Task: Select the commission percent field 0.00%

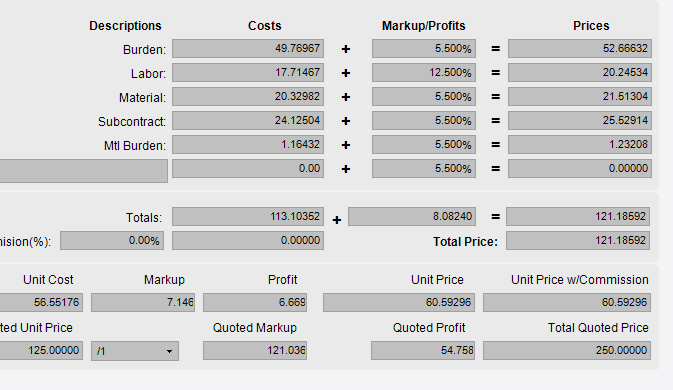Action: pyautogui.click(x=112, y=241)
